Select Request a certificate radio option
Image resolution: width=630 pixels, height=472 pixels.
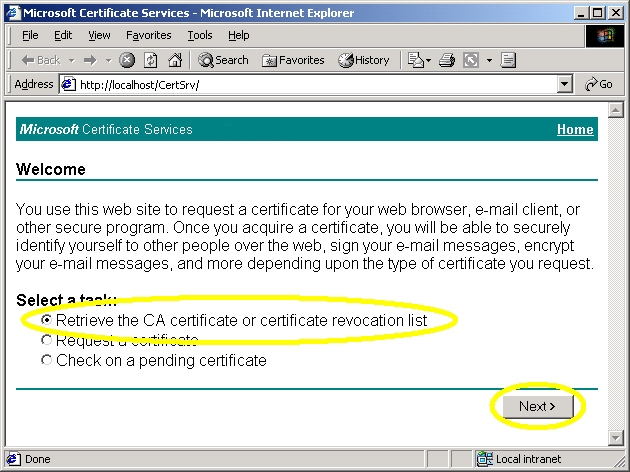[x=46, y=340]
